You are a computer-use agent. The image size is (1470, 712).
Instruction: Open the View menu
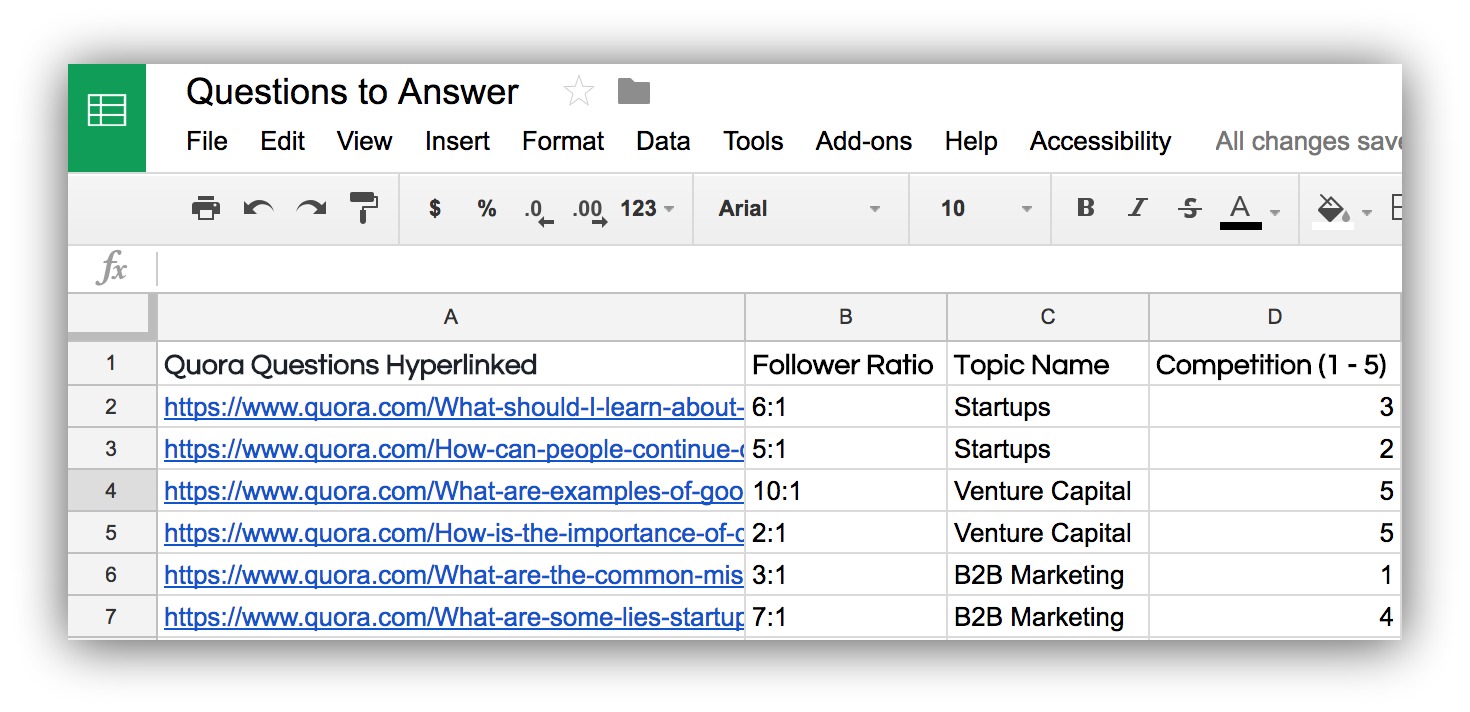[364, 141]
